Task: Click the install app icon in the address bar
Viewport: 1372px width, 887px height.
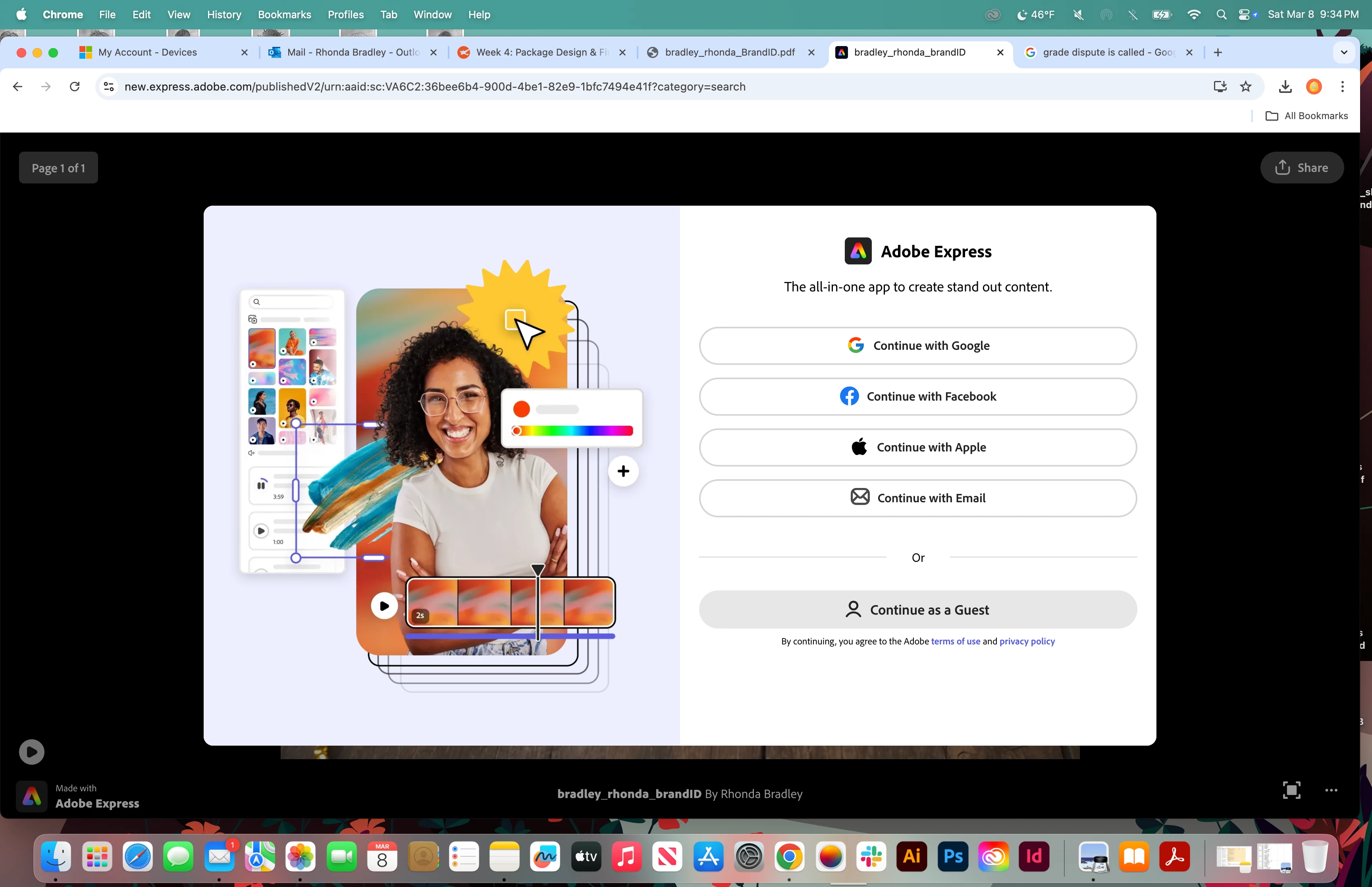Action: (1220, 87)
